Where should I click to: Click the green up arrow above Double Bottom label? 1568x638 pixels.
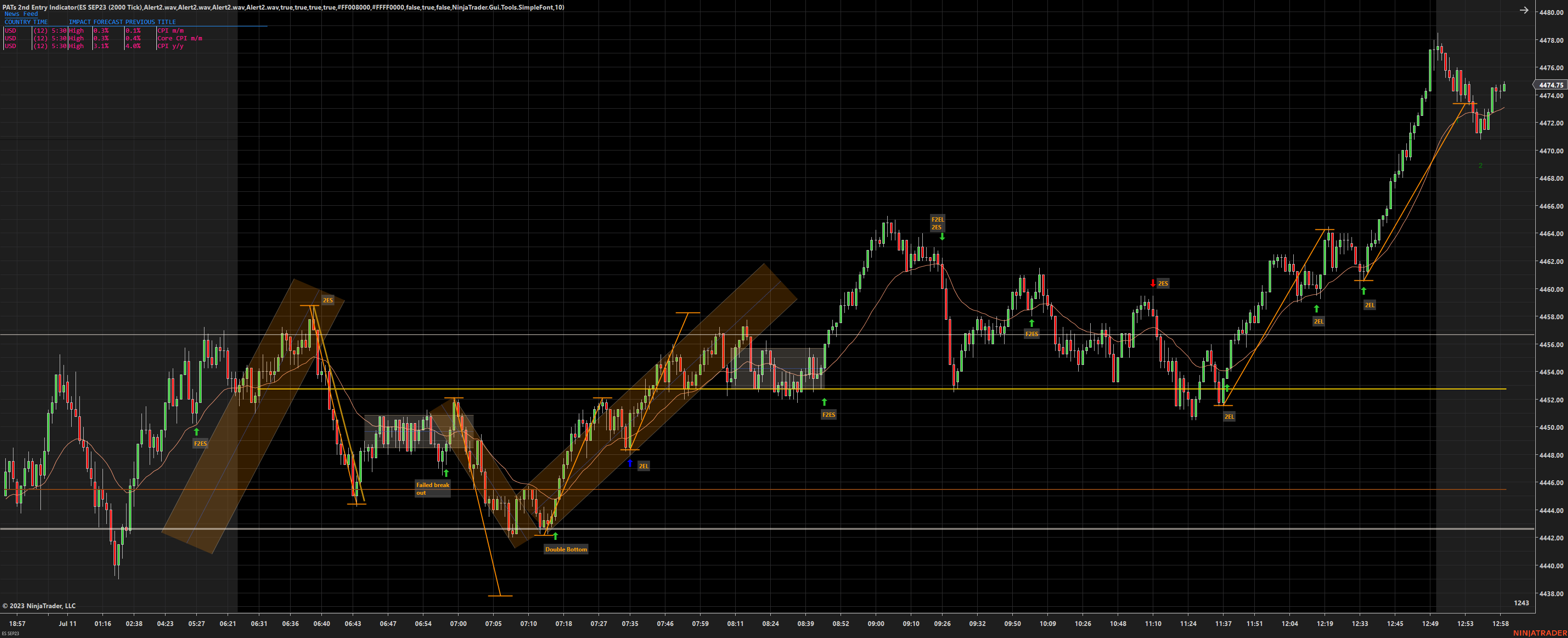pos(555,536)
